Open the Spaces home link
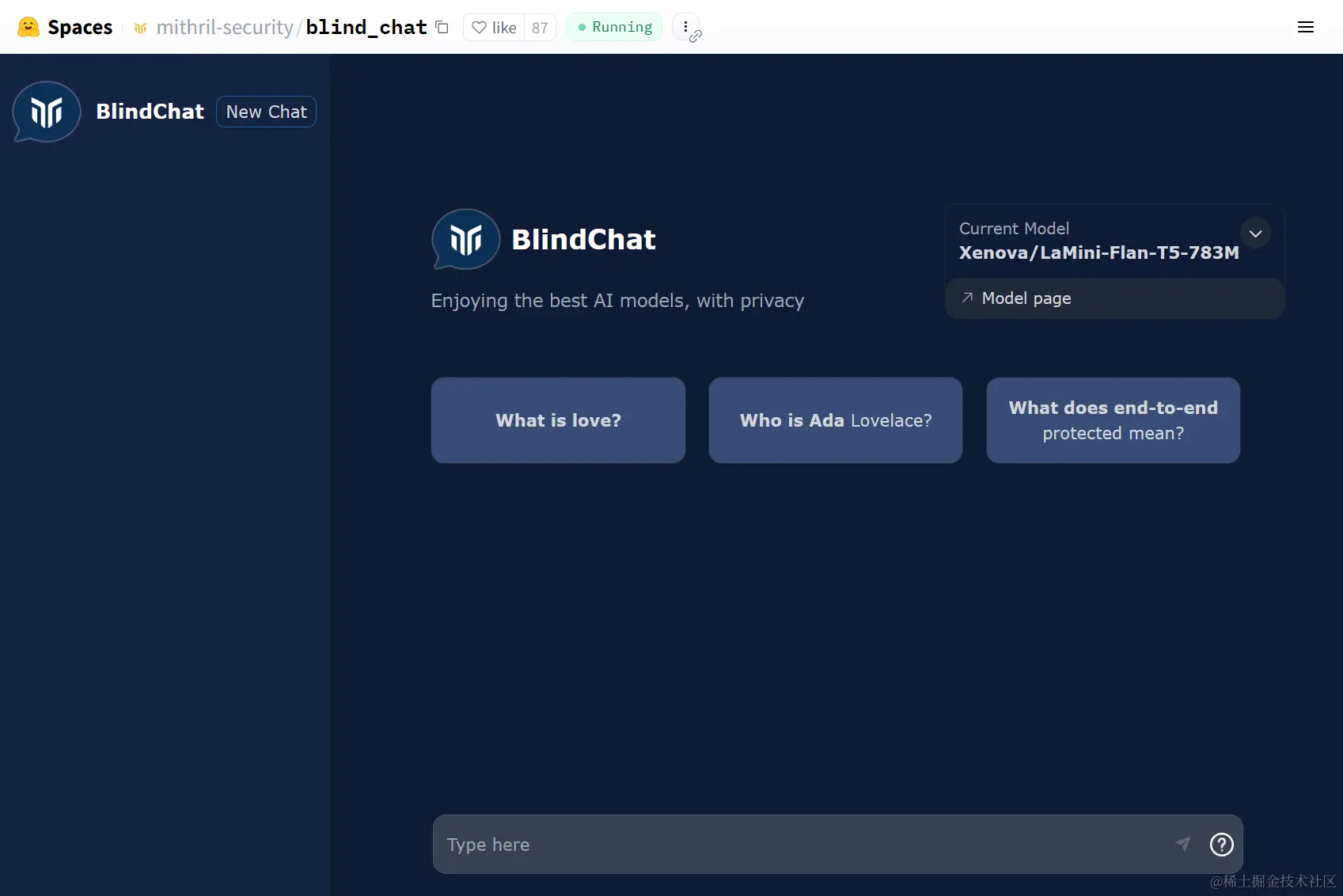This screenshot has width=1343, height=896. click(x=80, y=27)
